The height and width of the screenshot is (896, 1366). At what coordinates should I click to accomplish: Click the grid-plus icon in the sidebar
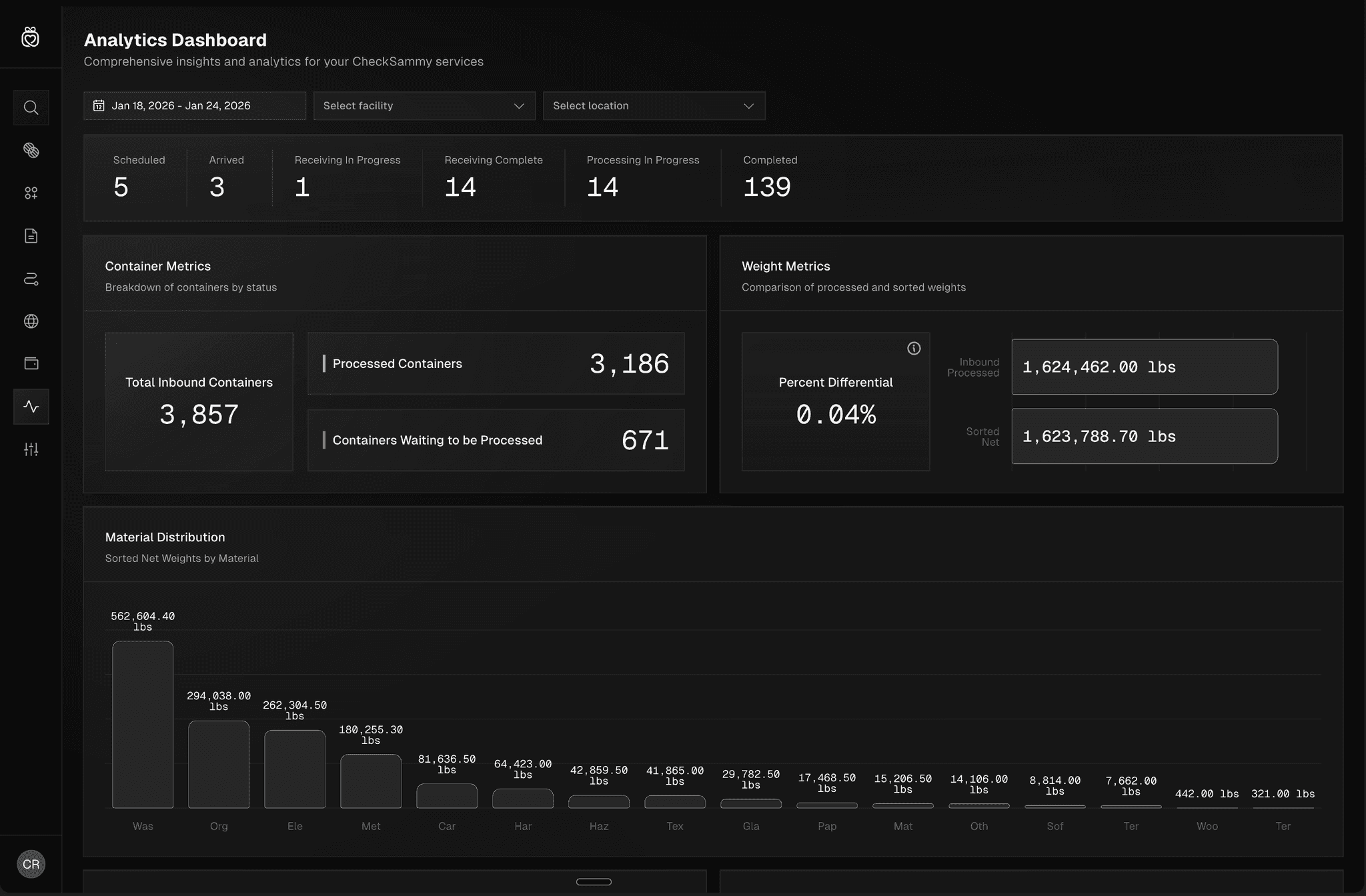31,193
